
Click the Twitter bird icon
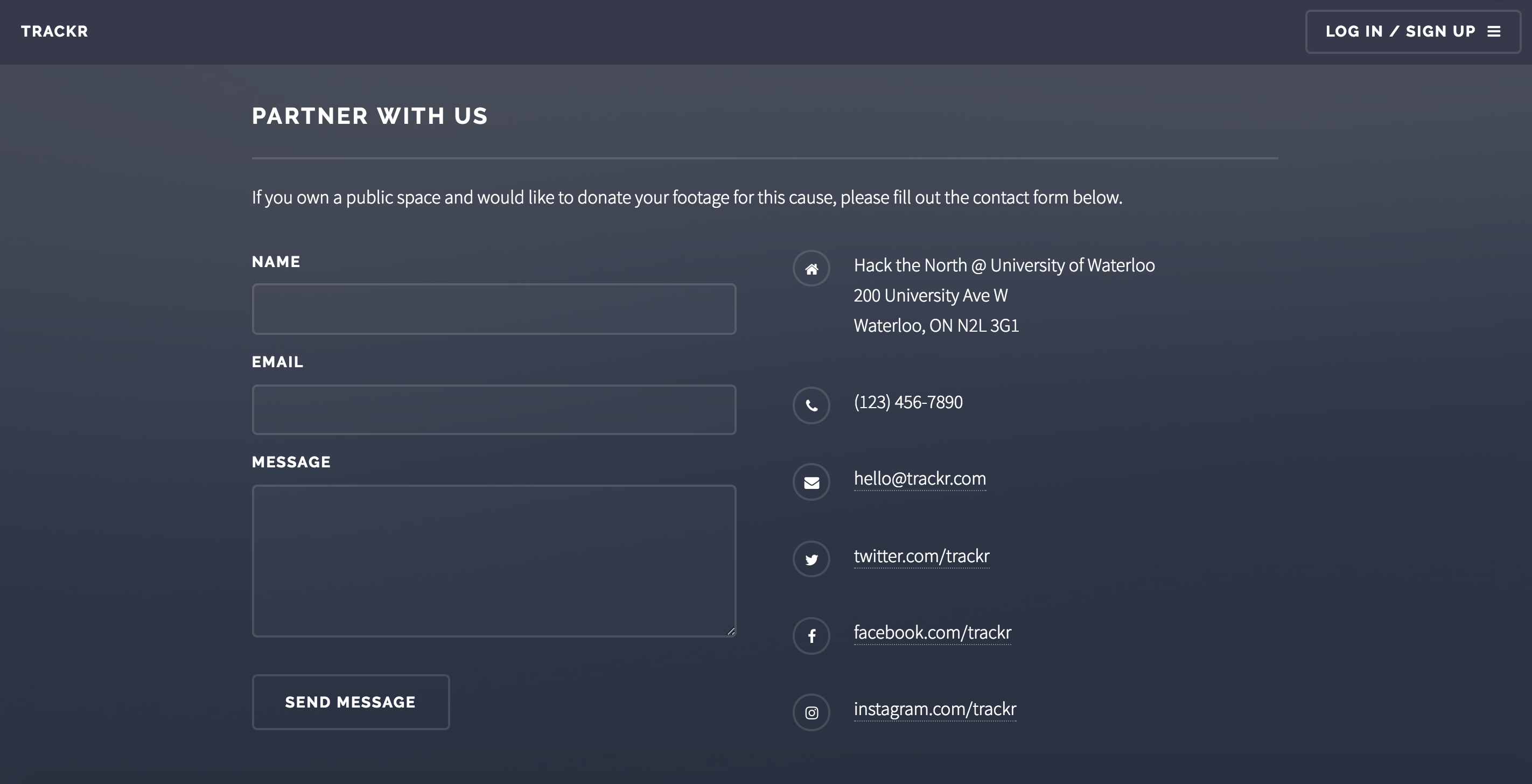811,559
